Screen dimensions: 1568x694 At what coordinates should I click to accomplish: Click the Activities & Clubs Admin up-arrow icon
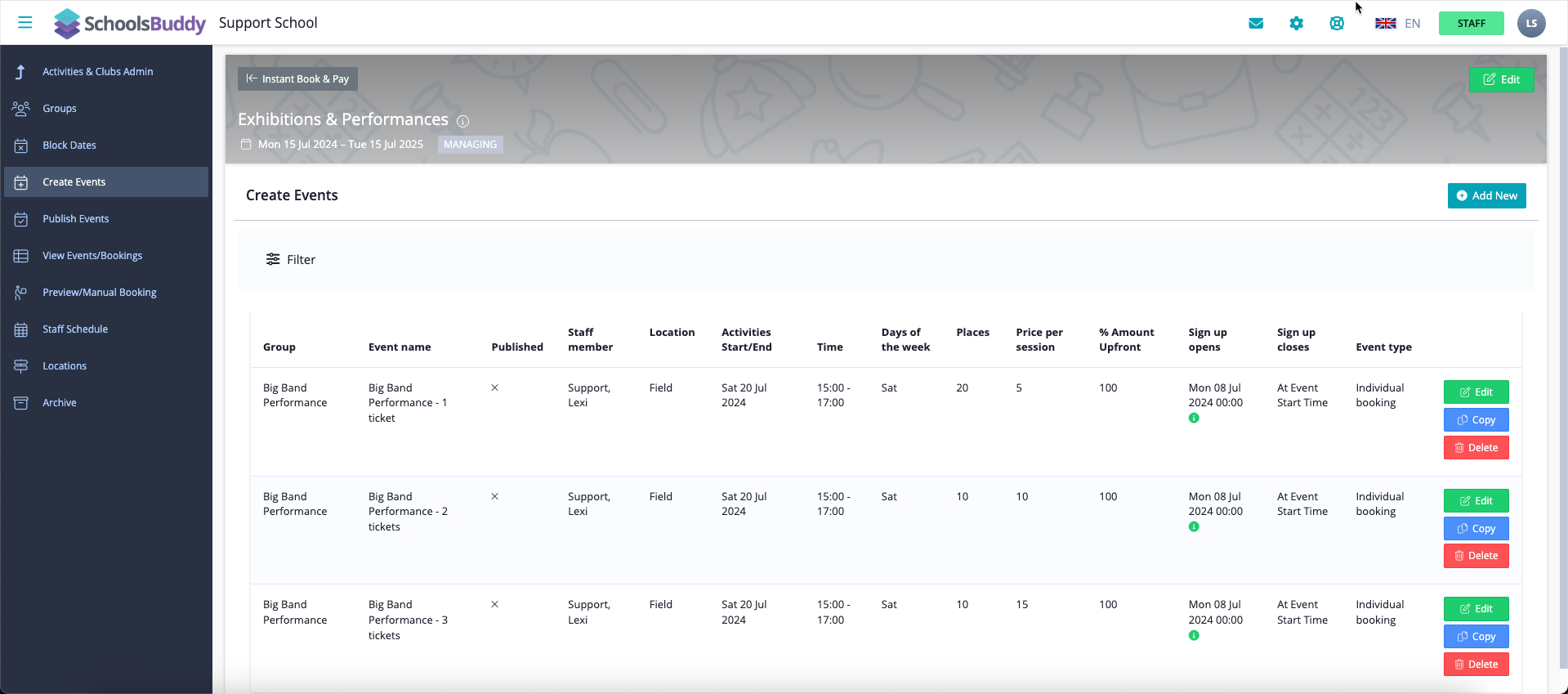click(x=21, y=72)
